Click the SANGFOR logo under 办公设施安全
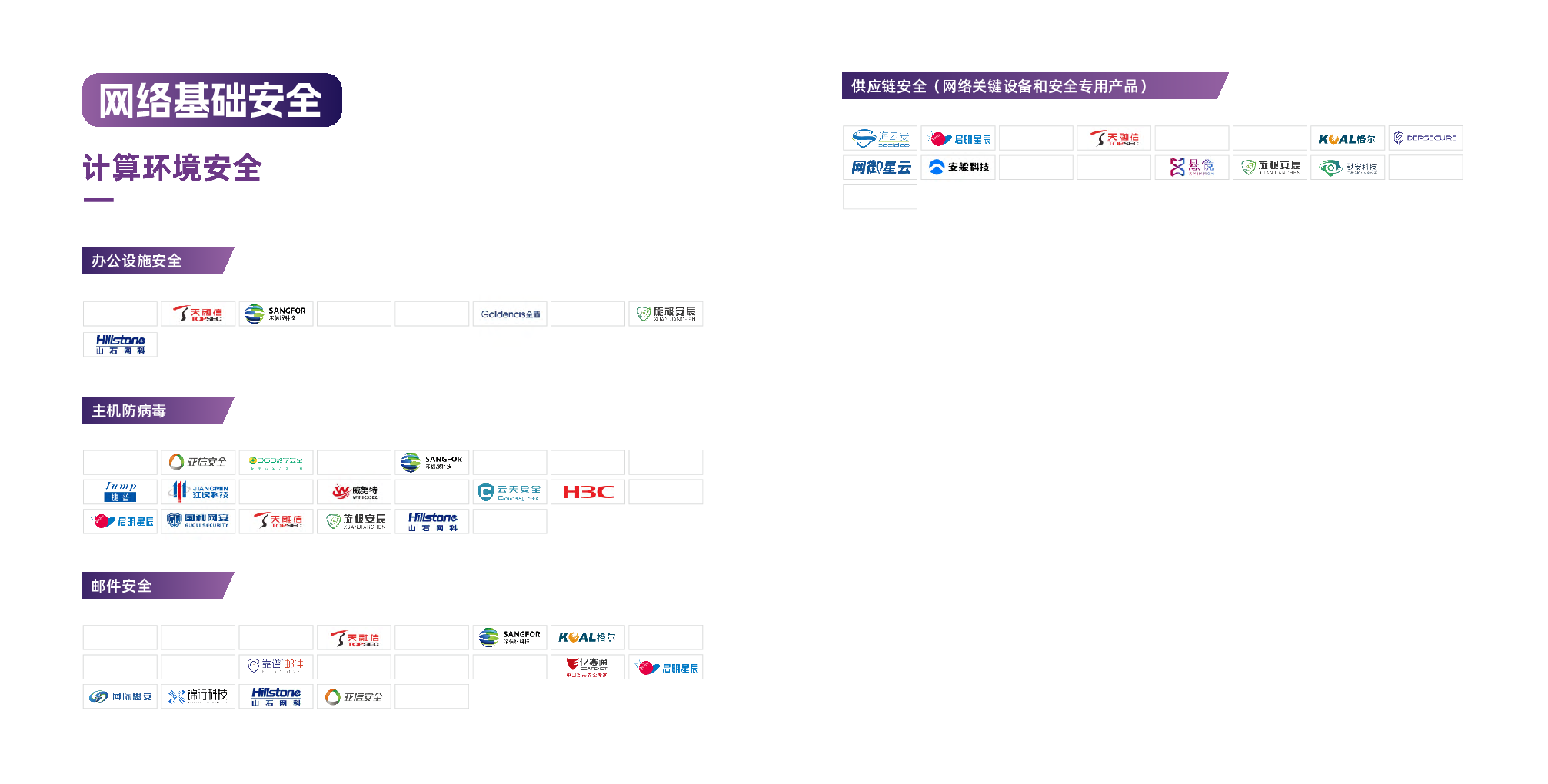 [x=276, y=314]
